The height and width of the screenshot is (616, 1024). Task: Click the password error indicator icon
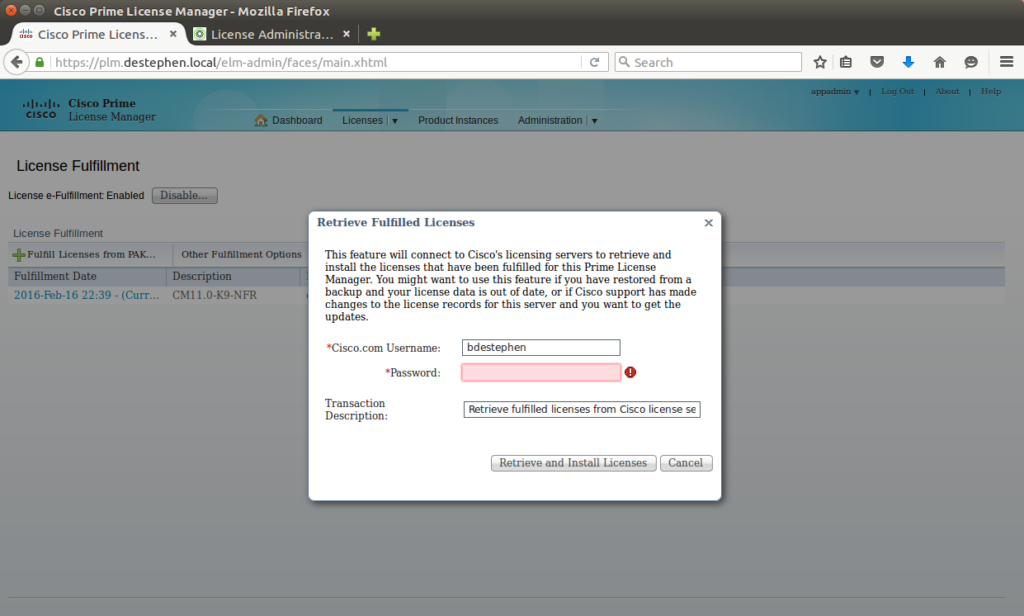(x=630, y=372)
